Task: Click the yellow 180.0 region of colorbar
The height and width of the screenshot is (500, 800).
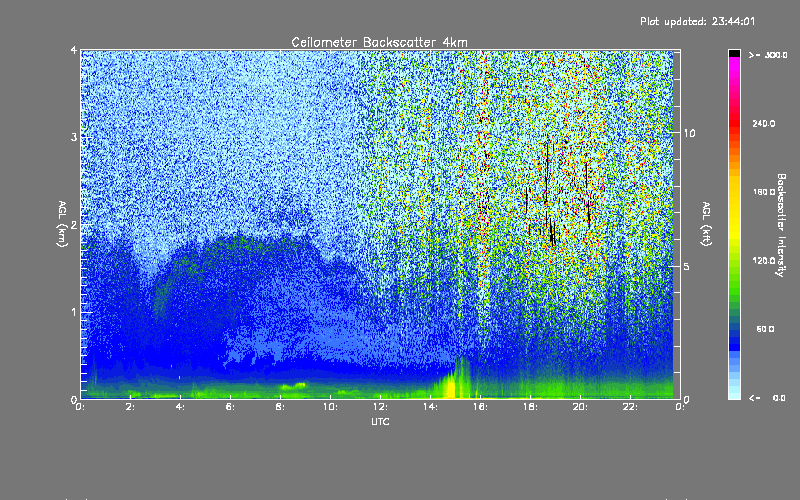Action: 734,192
